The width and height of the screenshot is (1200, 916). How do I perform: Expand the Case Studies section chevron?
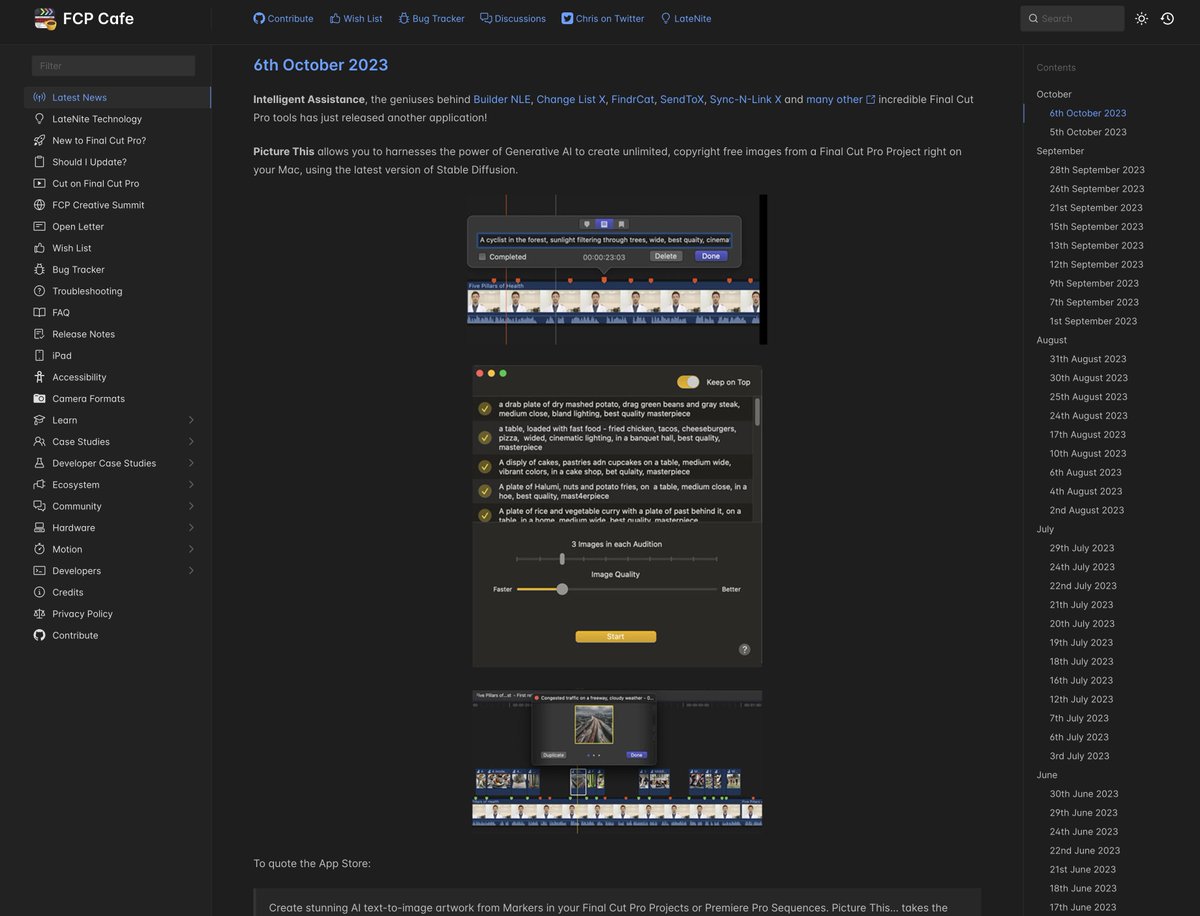(191, 441)
